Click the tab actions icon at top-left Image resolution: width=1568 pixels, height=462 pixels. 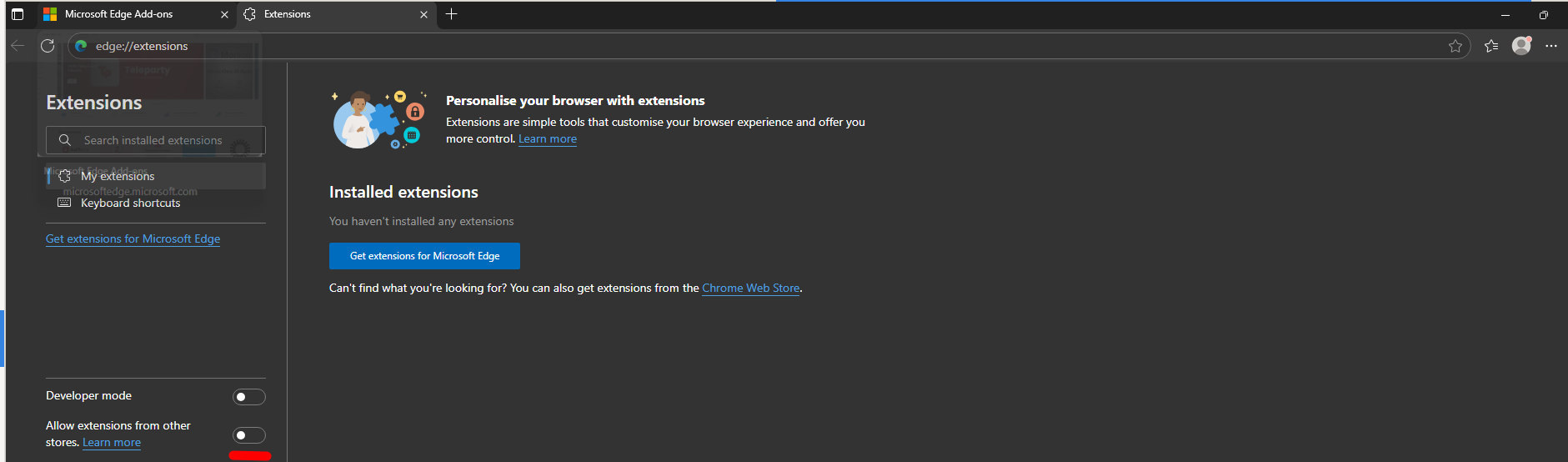18,14
